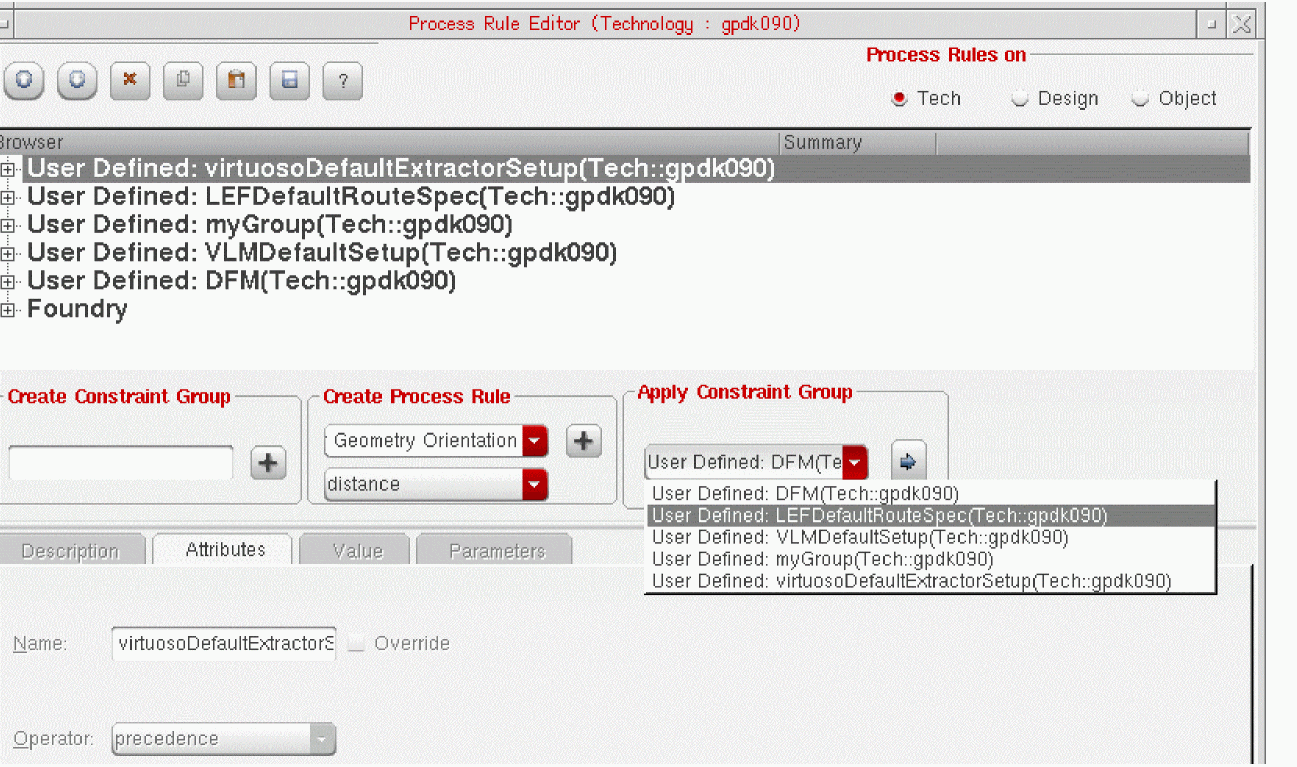This screenshot has height=767, width=1297.
Task: Expand the myGroup tree node
Action: 9,226
